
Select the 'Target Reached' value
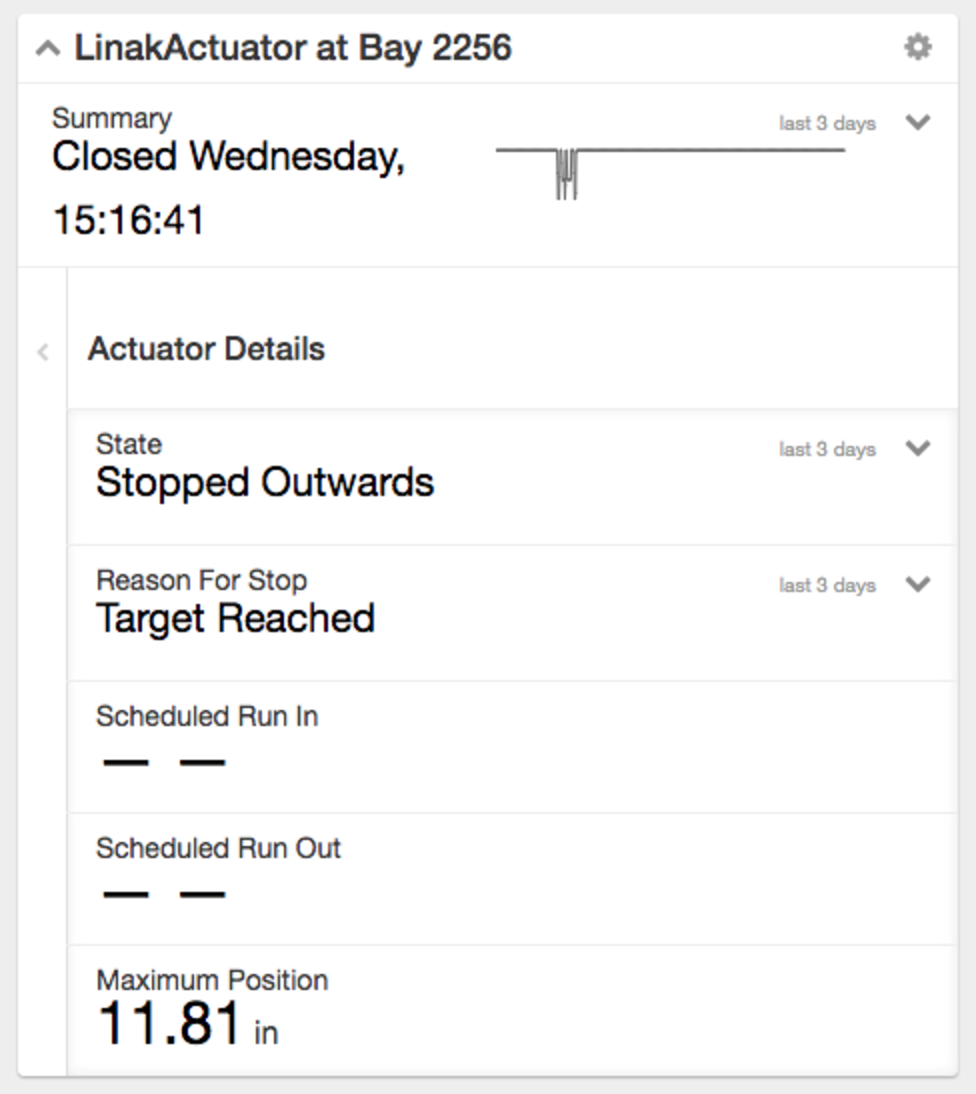click(x=235, y=619)
